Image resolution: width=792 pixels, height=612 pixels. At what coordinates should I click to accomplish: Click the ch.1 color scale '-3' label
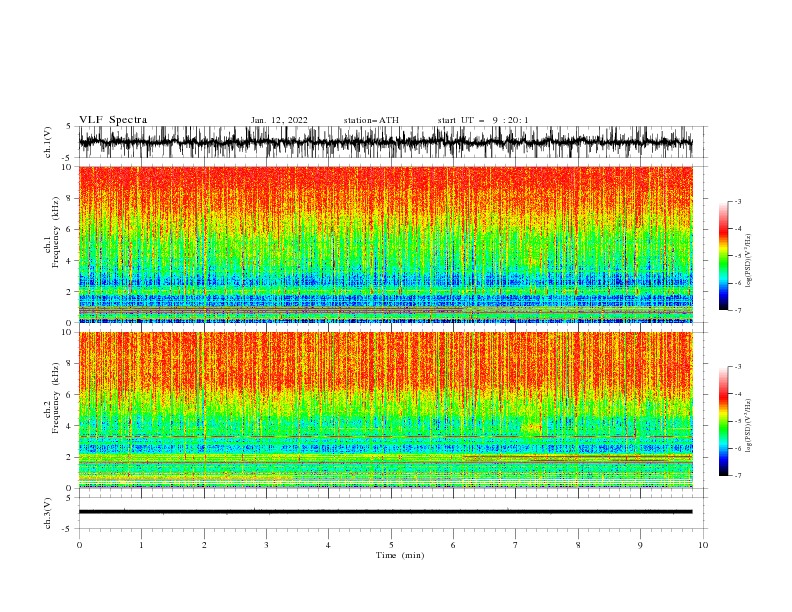click(x=737, y=201)
